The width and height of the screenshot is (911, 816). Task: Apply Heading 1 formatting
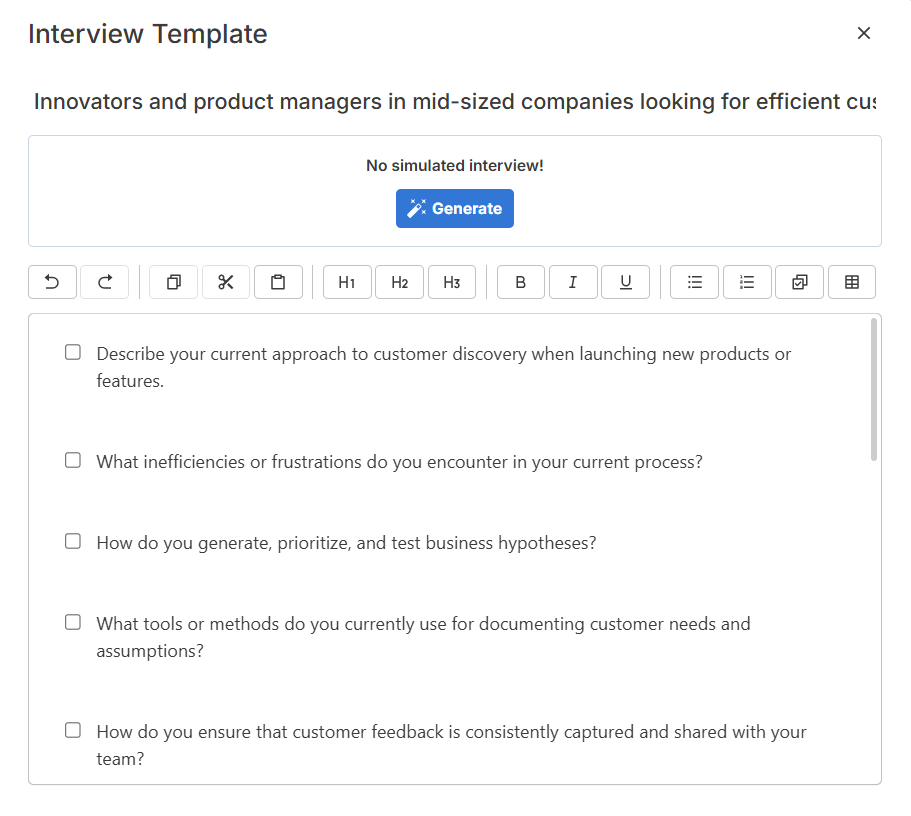[347, 282]
